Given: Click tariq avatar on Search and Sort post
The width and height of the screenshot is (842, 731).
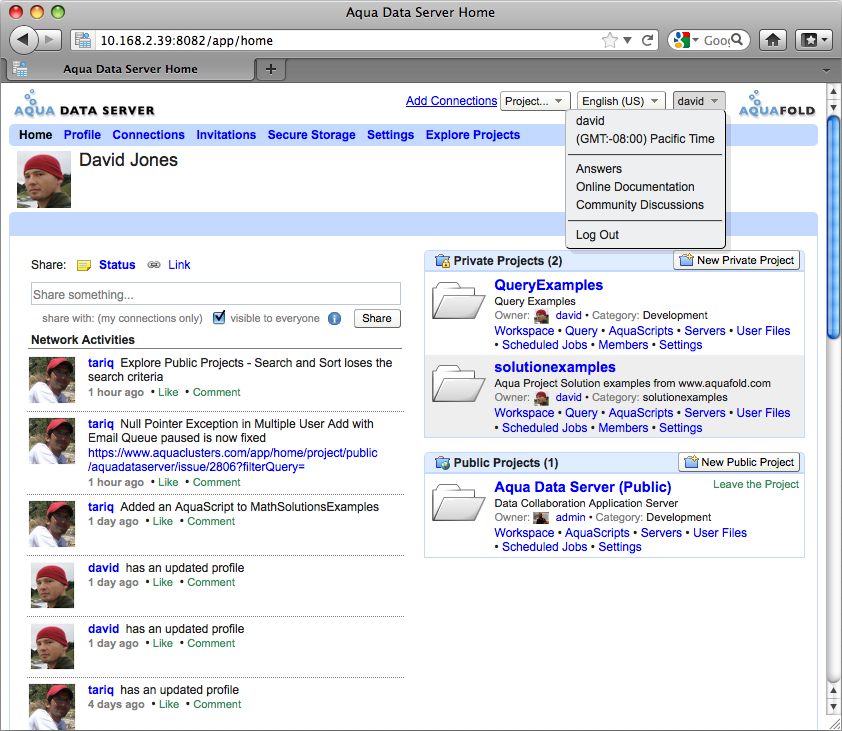Looking at the screenshot, I should point(52,380).
